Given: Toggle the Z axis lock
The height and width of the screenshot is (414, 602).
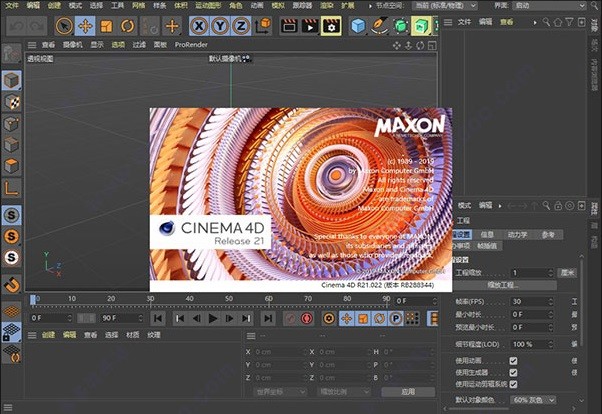Looking at the screenshot, I should pos(241,26).
